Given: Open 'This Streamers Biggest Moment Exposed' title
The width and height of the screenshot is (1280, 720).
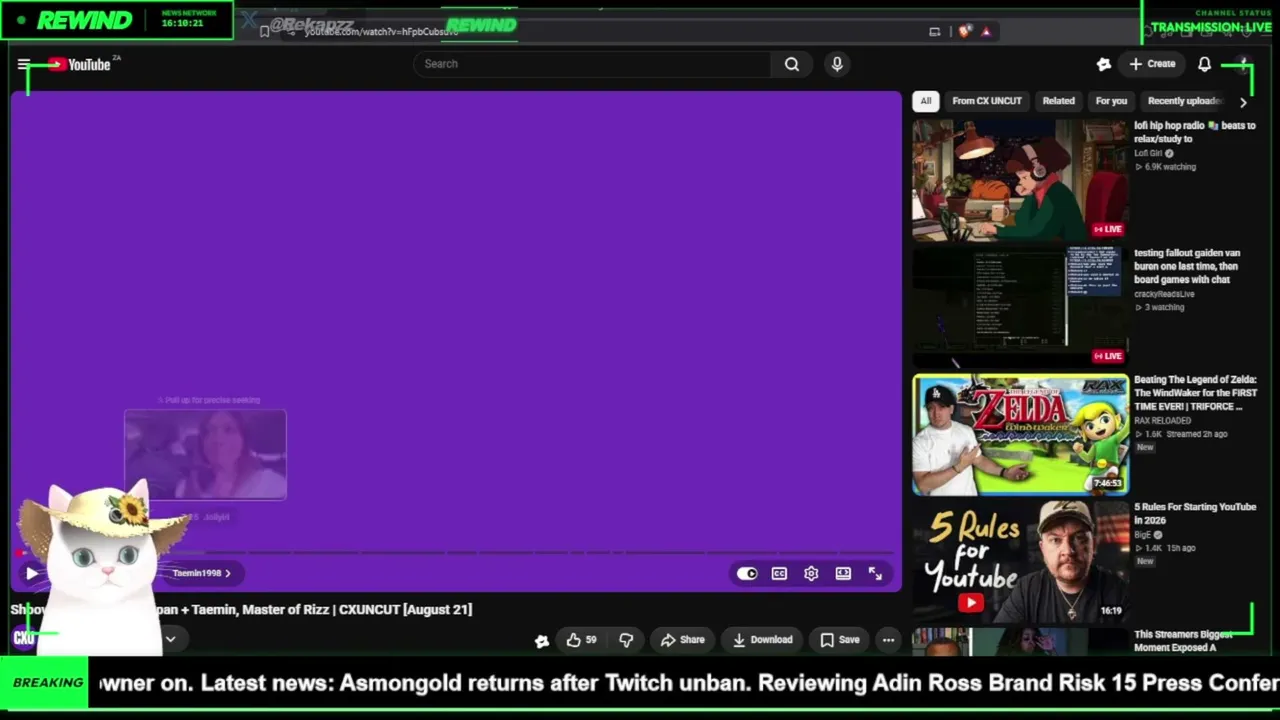Looking at the screenshot, I should click(1183, 641).
